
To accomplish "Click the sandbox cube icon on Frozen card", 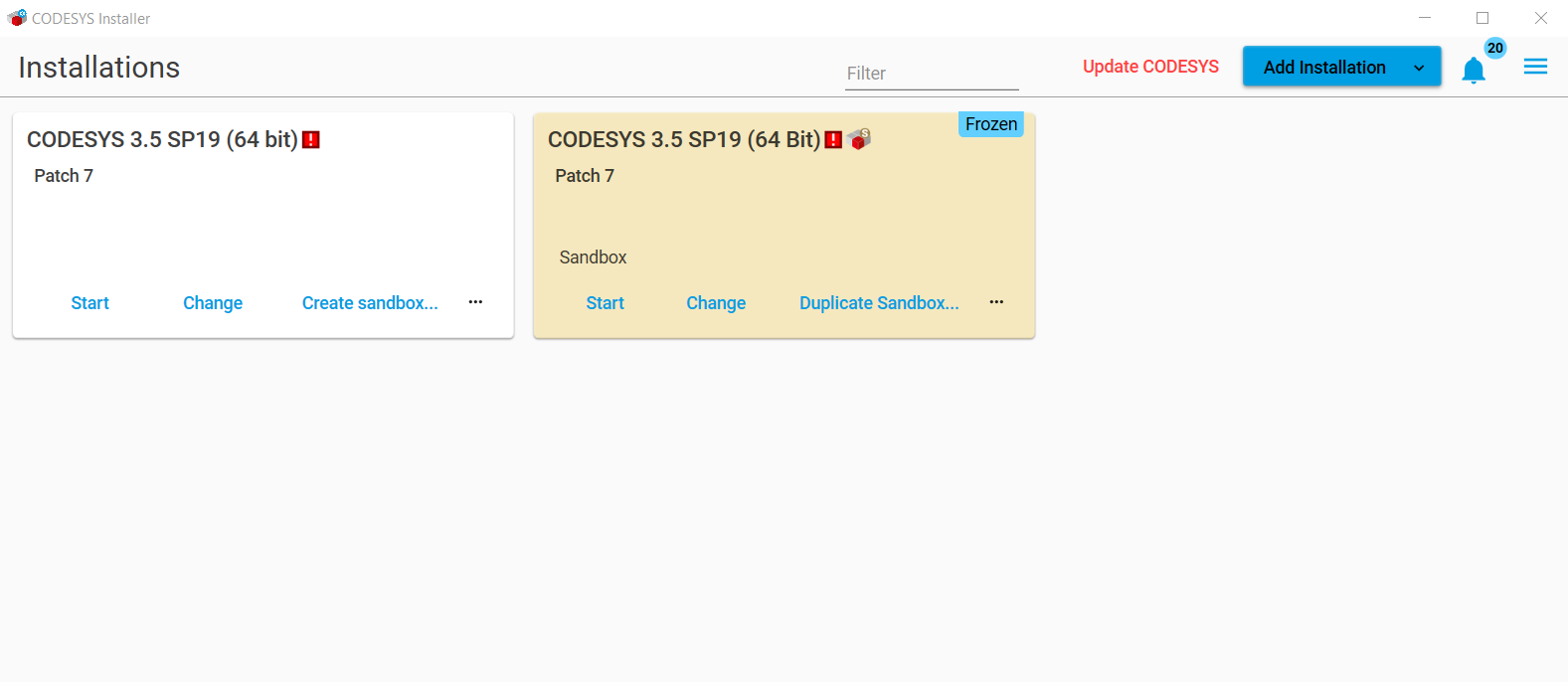I will tap(860, 139).
